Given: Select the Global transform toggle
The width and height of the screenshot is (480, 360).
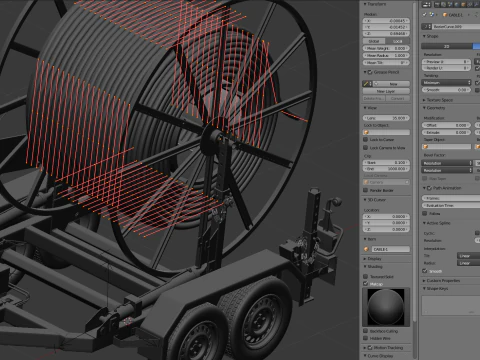Looking at the screenshot, I should tap(375, 41).
